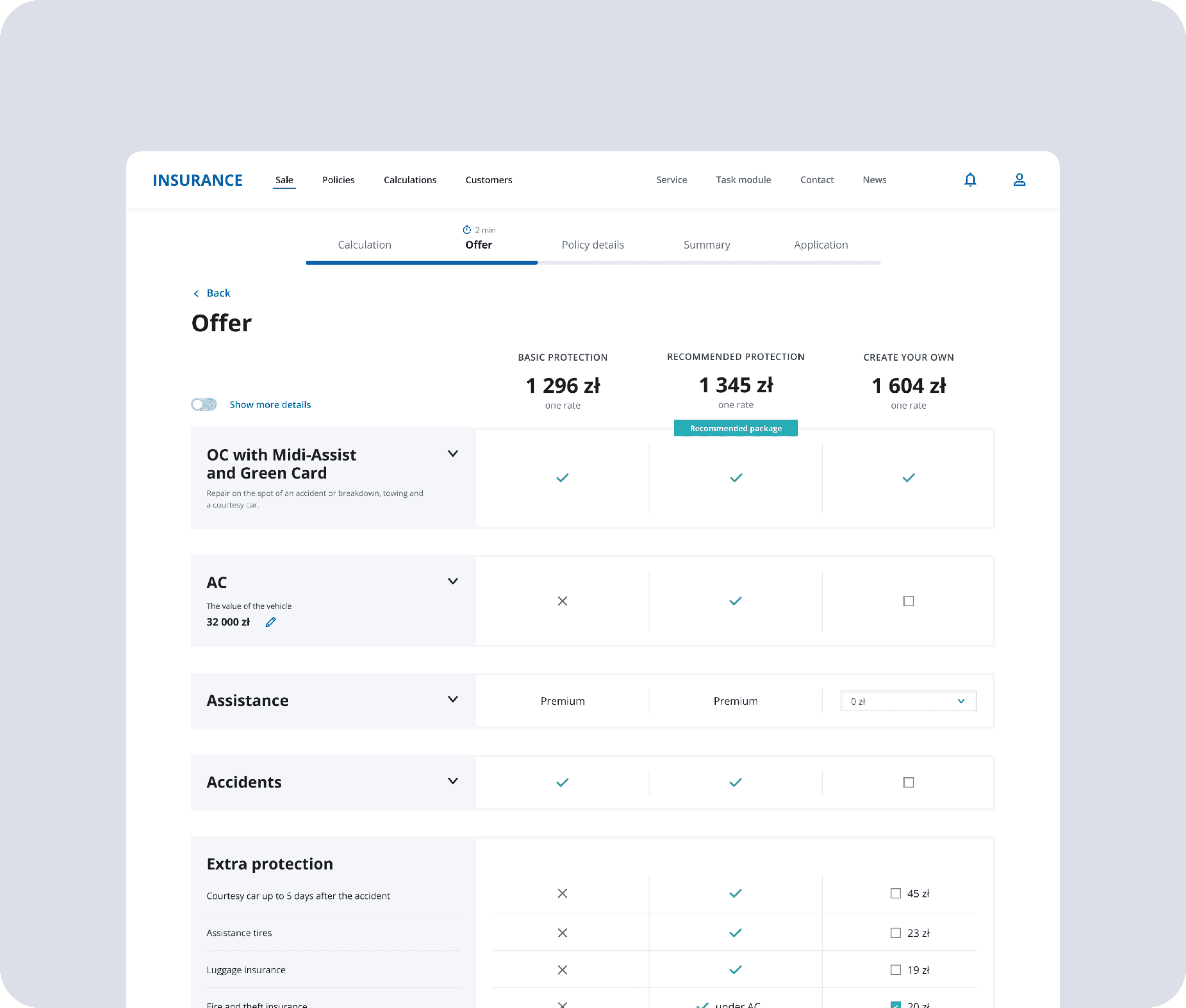Enable Accidents checkbox in Create Your Own
Image resolution: width=1186 pixels, height=1008 pixels.
[908, 783]
